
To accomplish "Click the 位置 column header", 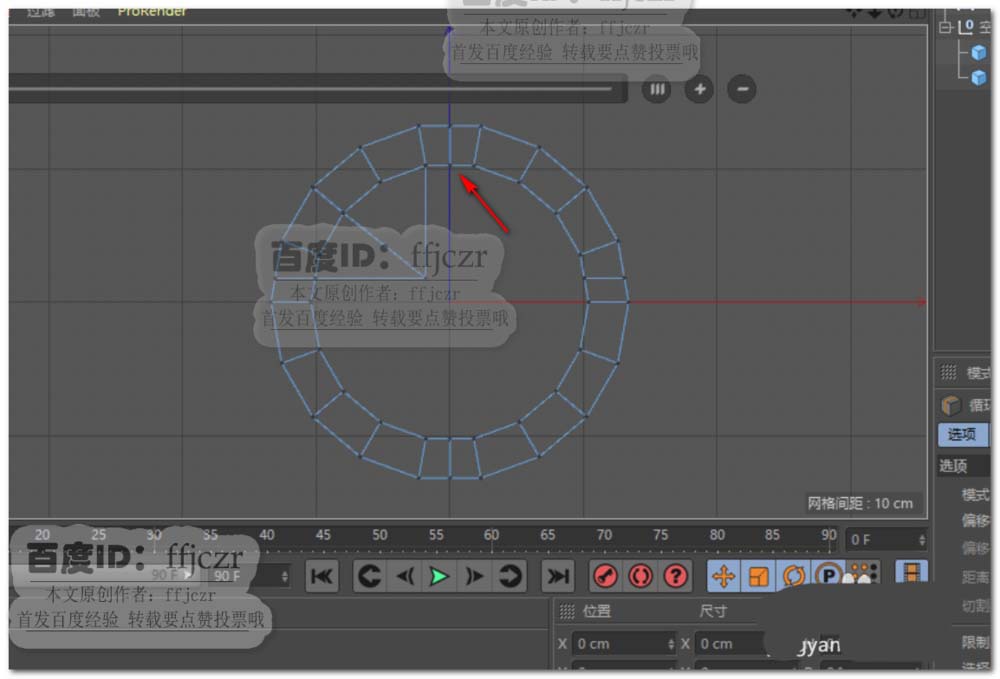I will click(596, 611).
